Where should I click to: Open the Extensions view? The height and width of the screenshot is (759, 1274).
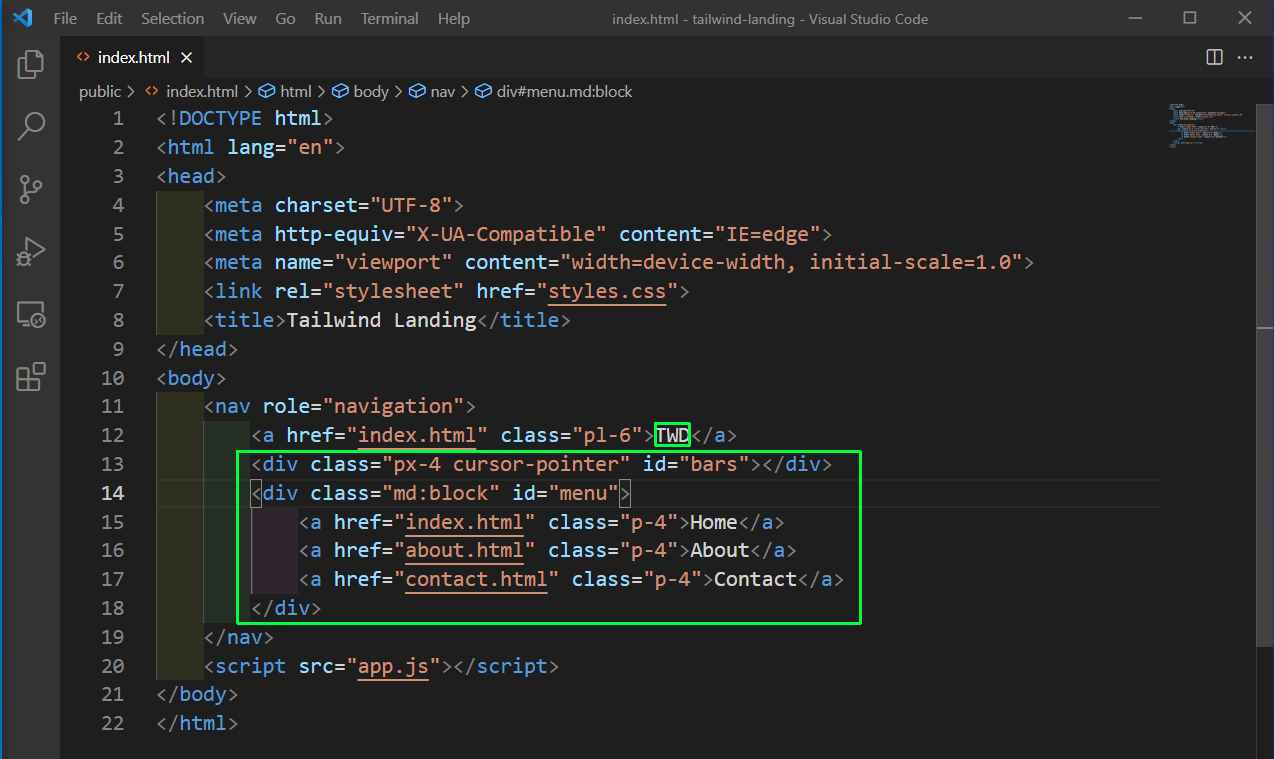[x=31, y=377]
